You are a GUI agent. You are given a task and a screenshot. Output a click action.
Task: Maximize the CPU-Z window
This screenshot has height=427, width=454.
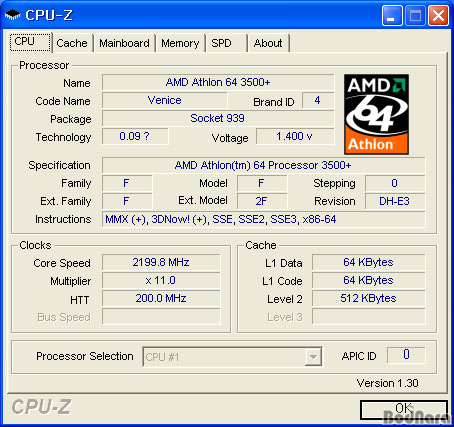pos(415,15)
